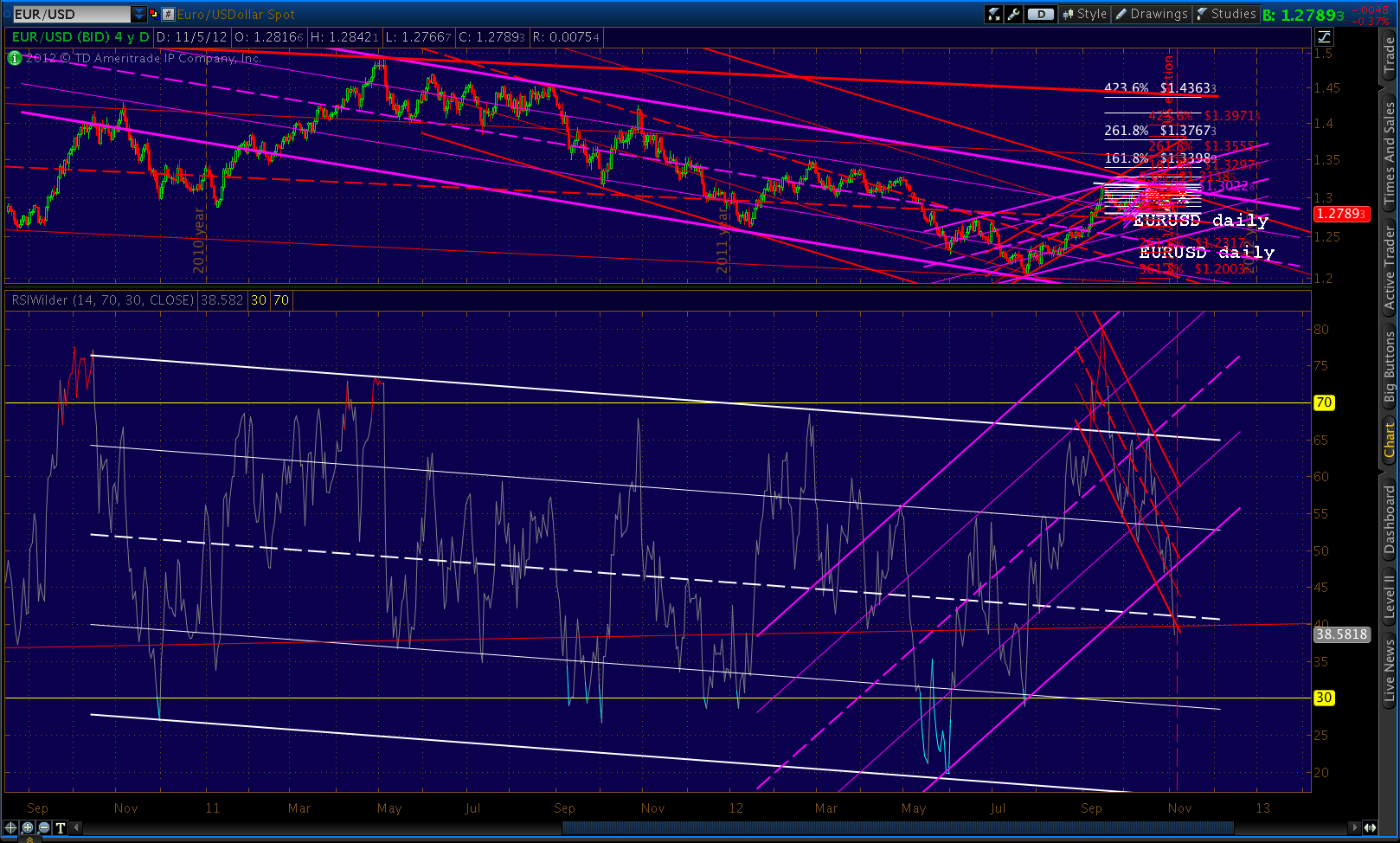Select the text note T tool
Image resolution: width=1400 pixels, height=843 pixels.
tap(61, 827)
